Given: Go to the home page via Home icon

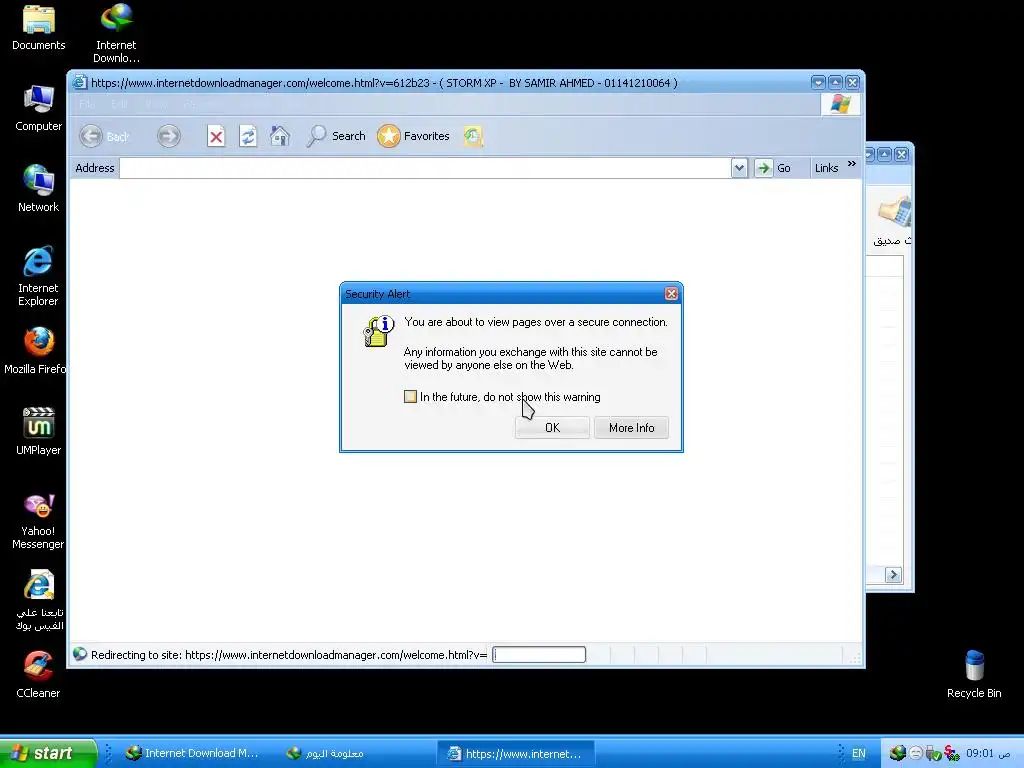Looking at the screenshot, I should (280, 136).
